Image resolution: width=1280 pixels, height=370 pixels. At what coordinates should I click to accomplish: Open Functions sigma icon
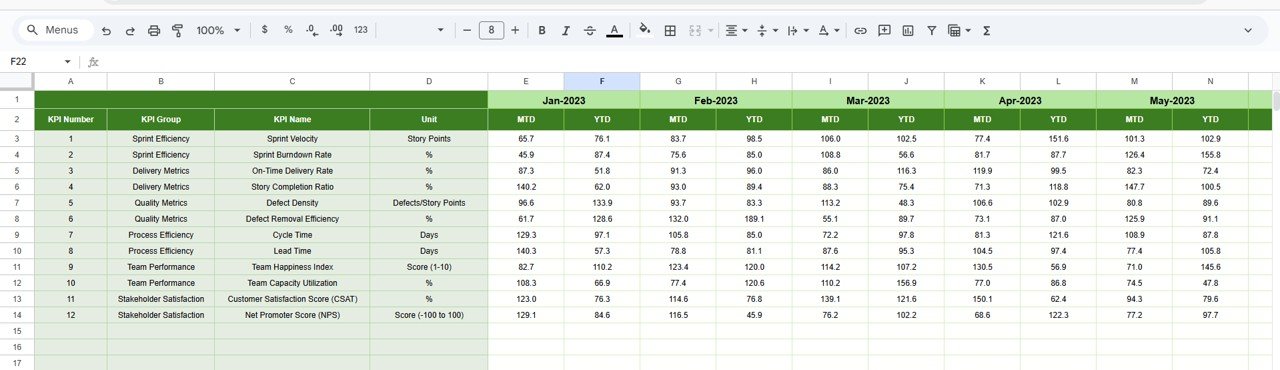tap(987, 31)
